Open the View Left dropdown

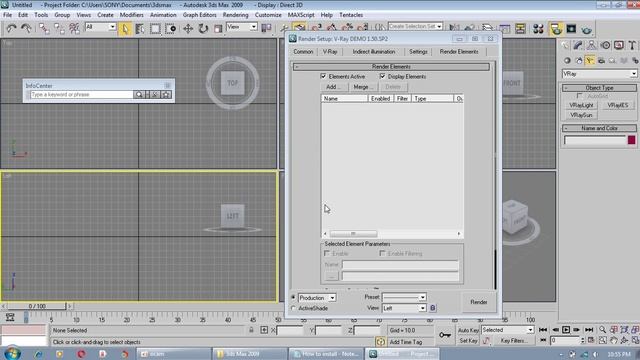point(404,308)
